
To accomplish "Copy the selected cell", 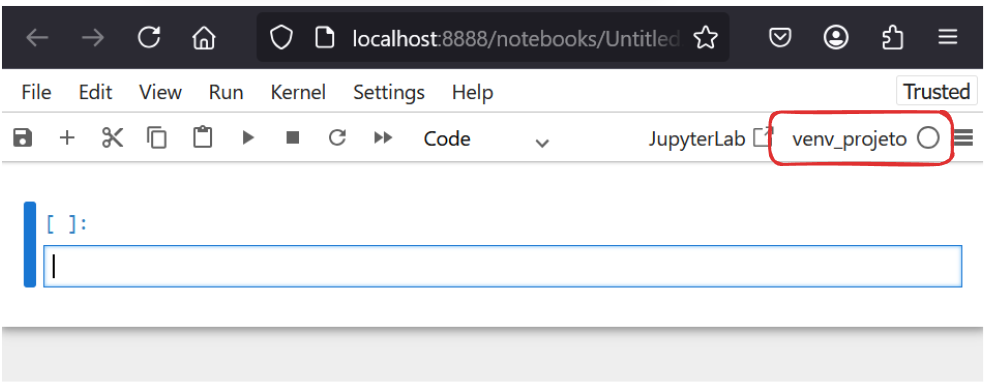I will coord(156,138).
